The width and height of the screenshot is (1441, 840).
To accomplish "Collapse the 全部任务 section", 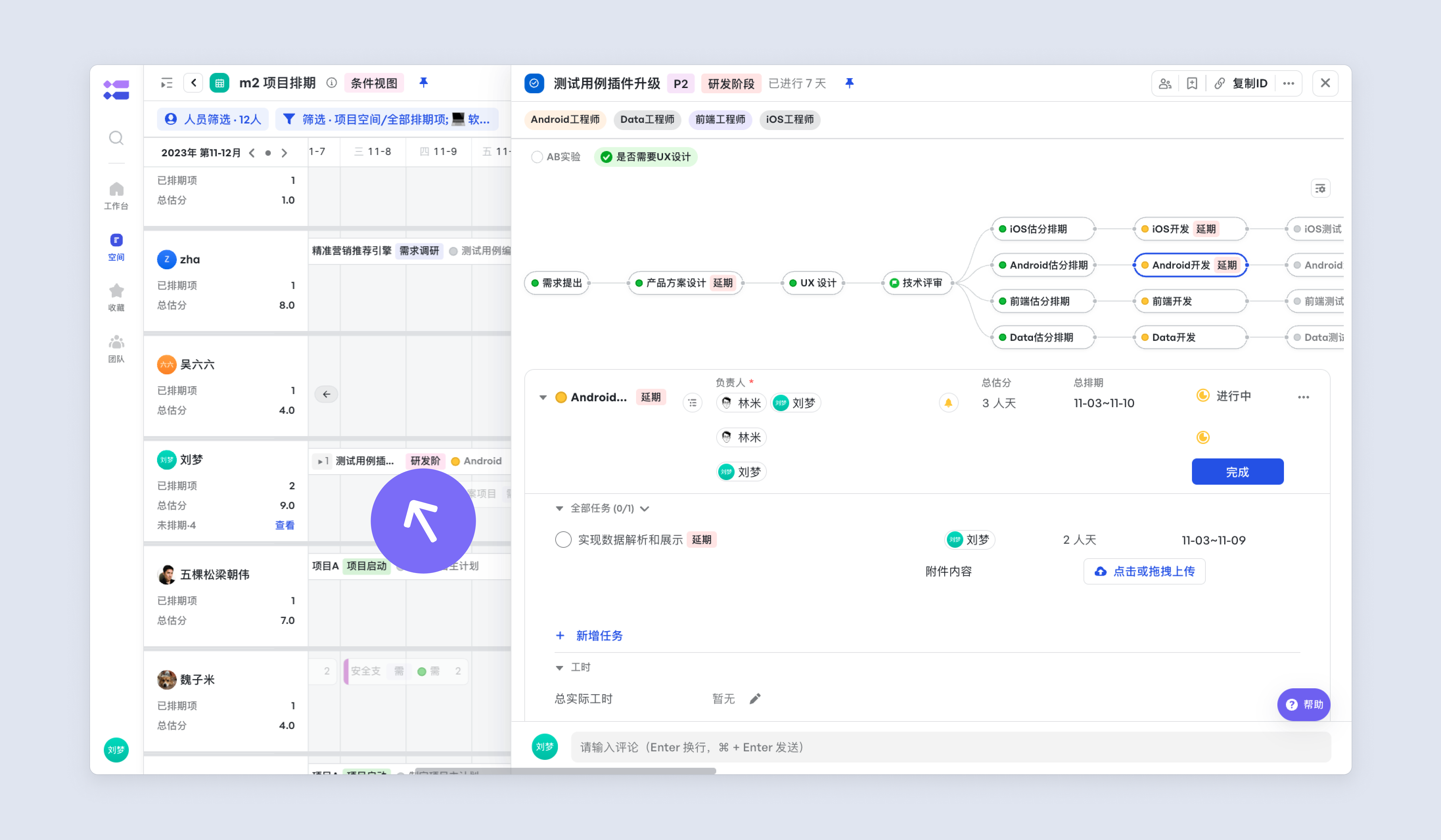I will click(x=559, y=509).
